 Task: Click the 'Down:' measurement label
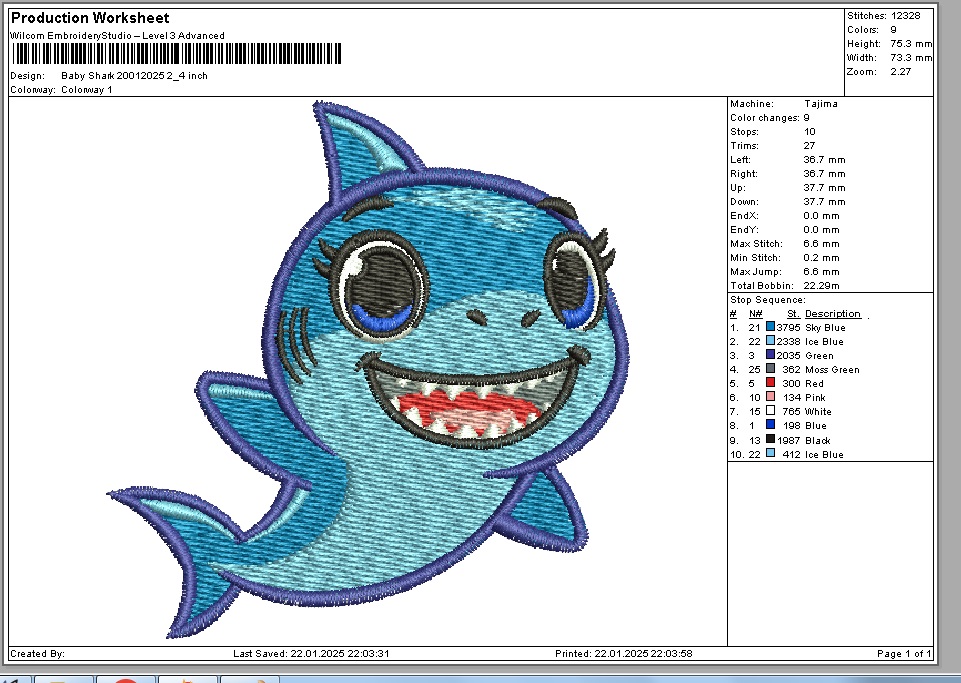pyautogui.click(x=744, y=202)
